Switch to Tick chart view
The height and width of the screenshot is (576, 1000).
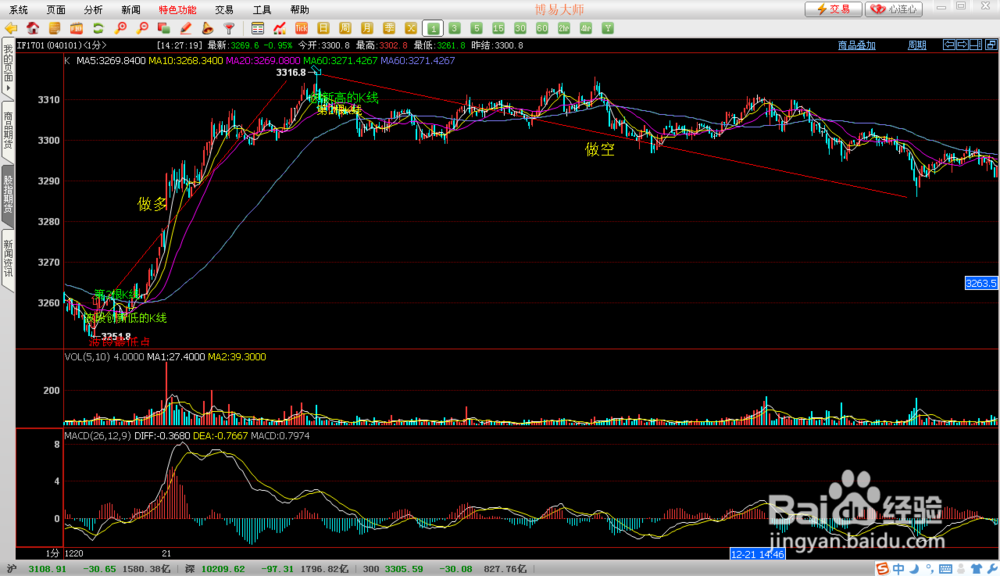(301, 28)
